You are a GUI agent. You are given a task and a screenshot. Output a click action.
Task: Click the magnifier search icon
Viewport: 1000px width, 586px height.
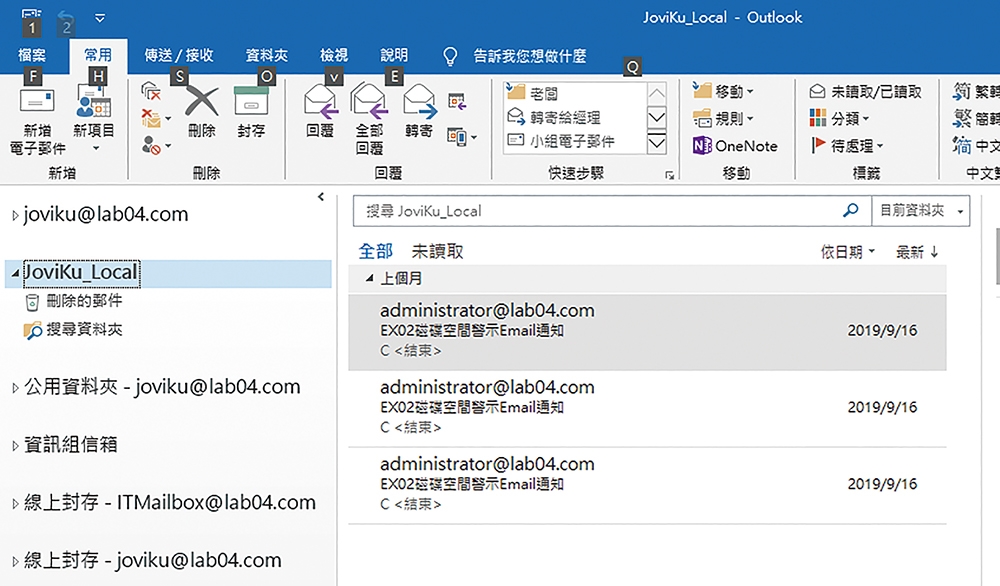coord(850,211)
